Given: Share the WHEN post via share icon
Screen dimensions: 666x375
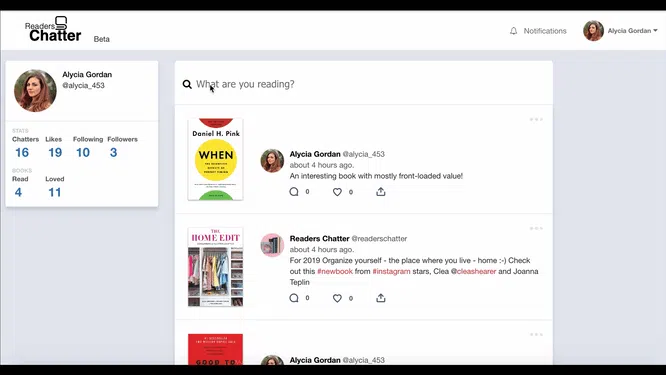Looking at the screenshot, I should point(381,192).
